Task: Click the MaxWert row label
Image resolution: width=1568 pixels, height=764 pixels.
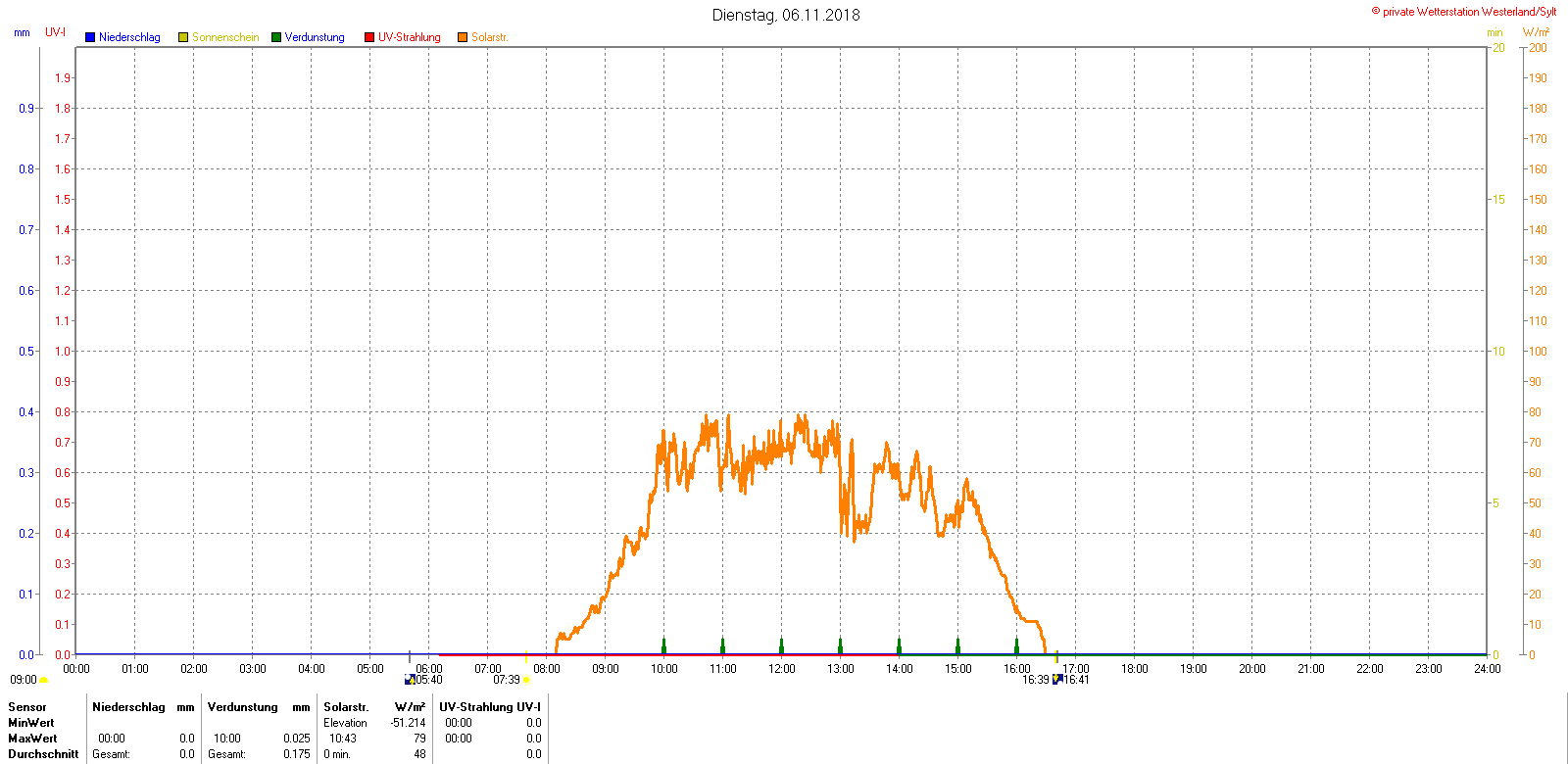Action: pos(32,739)
